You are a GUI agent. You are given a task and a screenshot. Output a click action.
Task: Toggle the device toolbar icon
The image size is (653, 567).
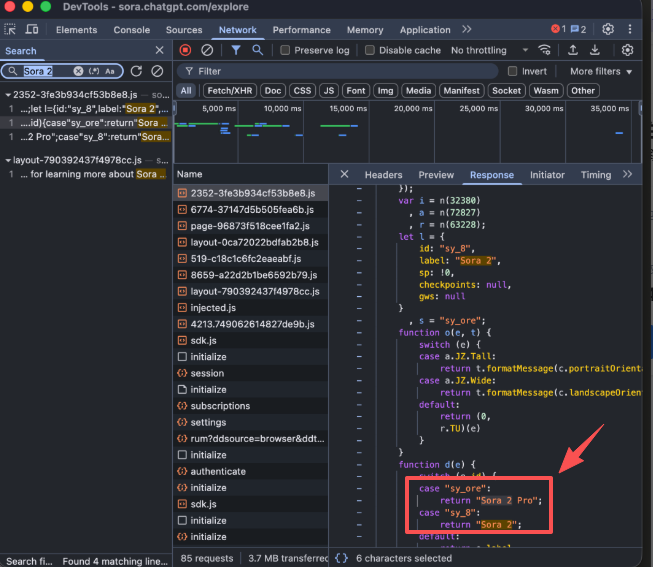(x=33, y=30)
